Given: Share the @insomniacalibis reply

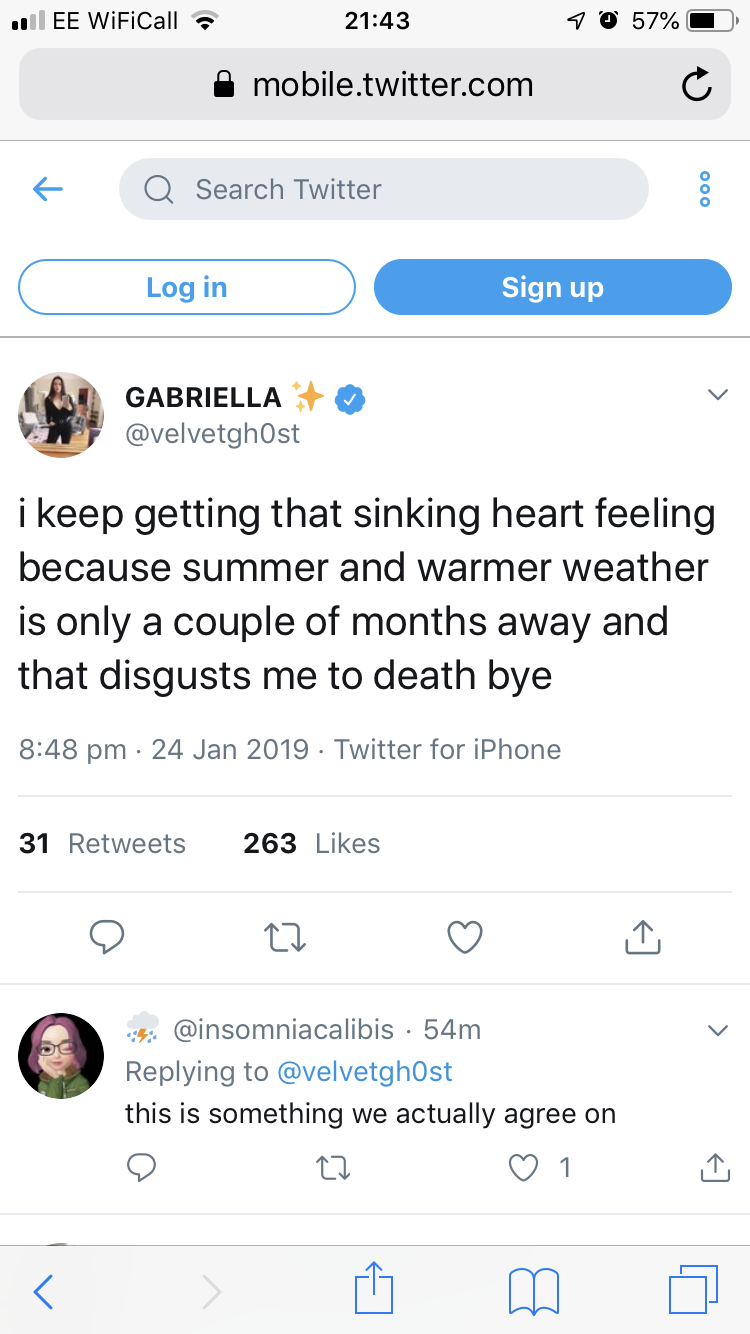Looking at the screenshot, I should 714,1167.
